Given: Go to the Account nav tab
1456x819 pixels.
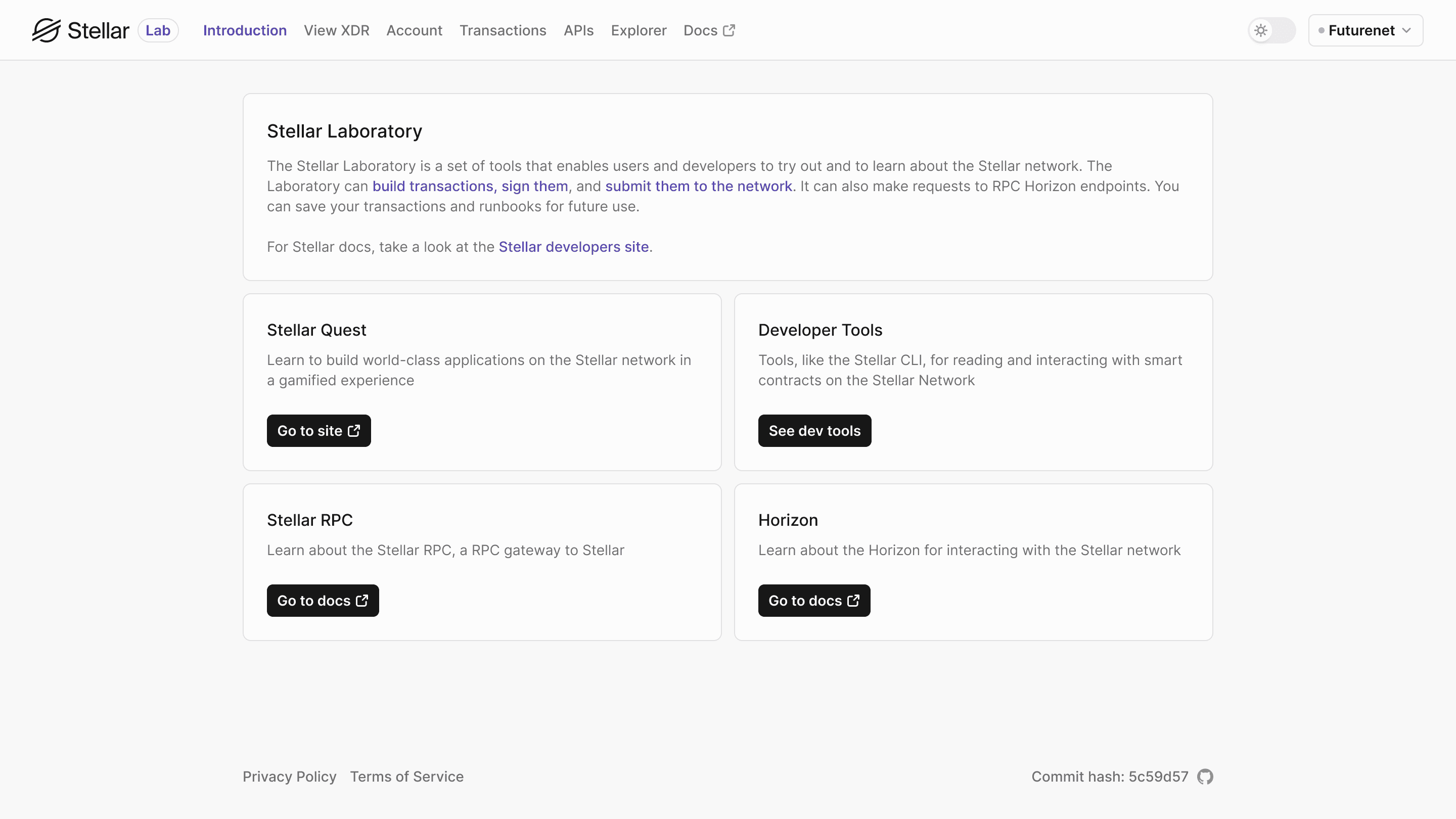Looking at the screenshot, I should 415,30.
